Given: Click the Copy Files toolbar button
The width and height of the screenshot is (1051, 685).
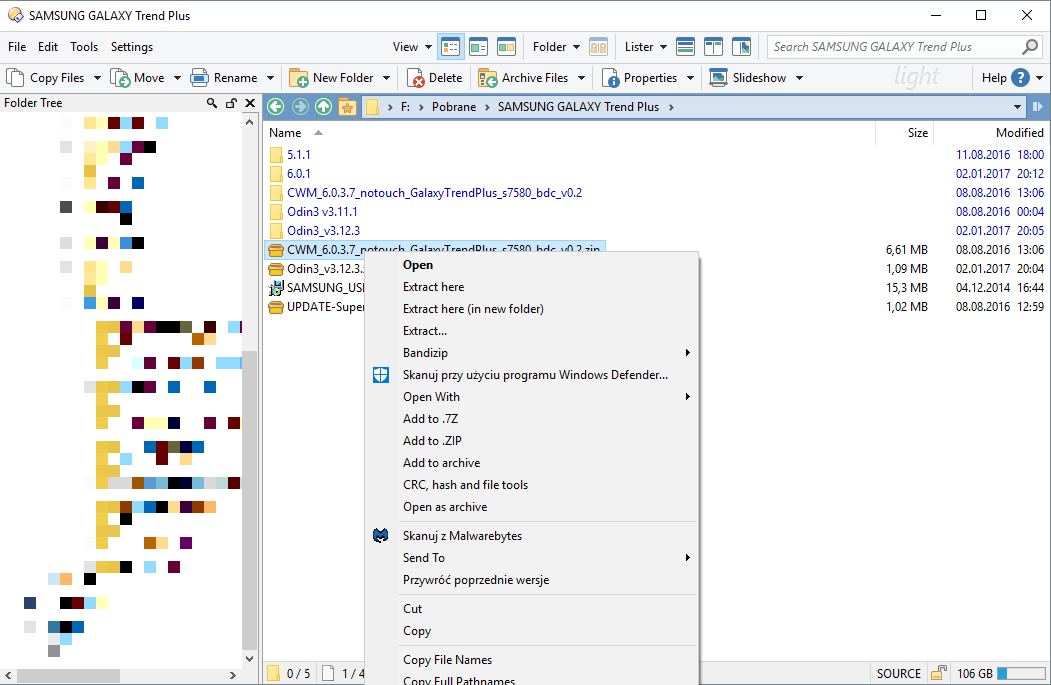Looking at the screenshot, I should 46,78.
